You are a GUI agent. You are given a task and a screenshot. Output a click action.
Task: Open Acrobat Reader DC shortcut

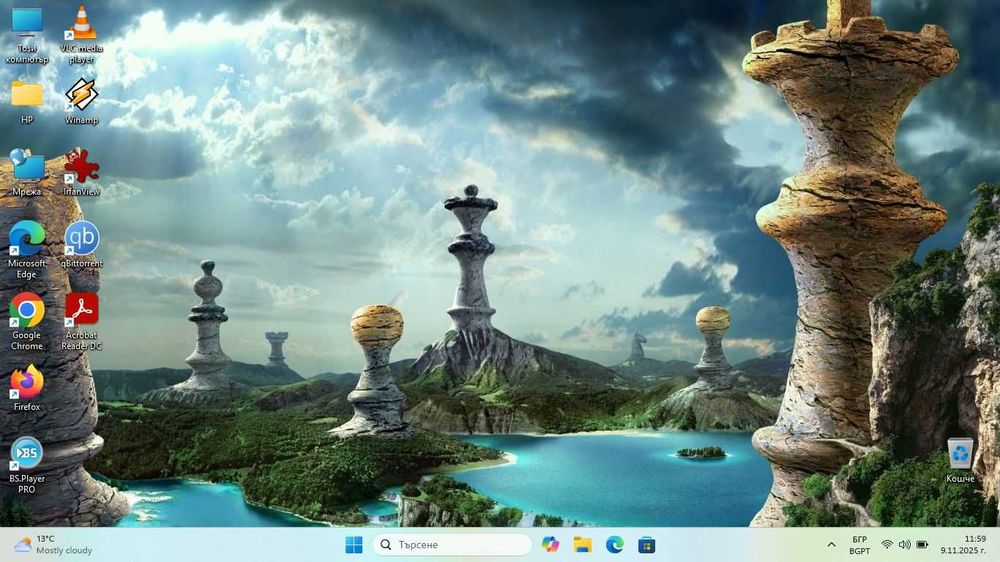(x=82, y=322)
